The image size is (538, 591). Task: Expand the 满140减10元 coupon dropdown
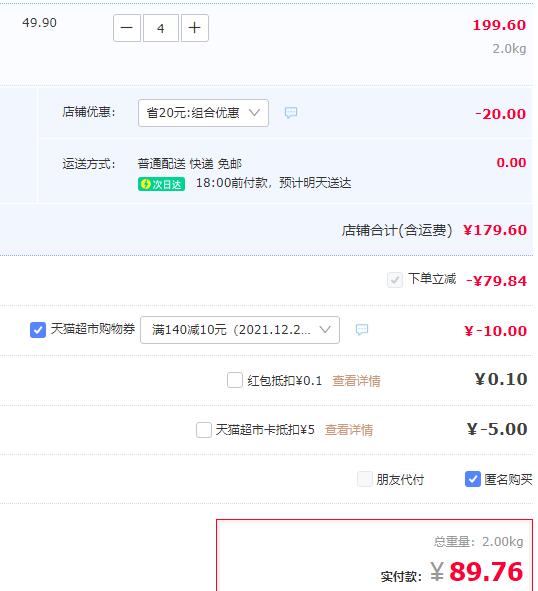click(240, 330)
